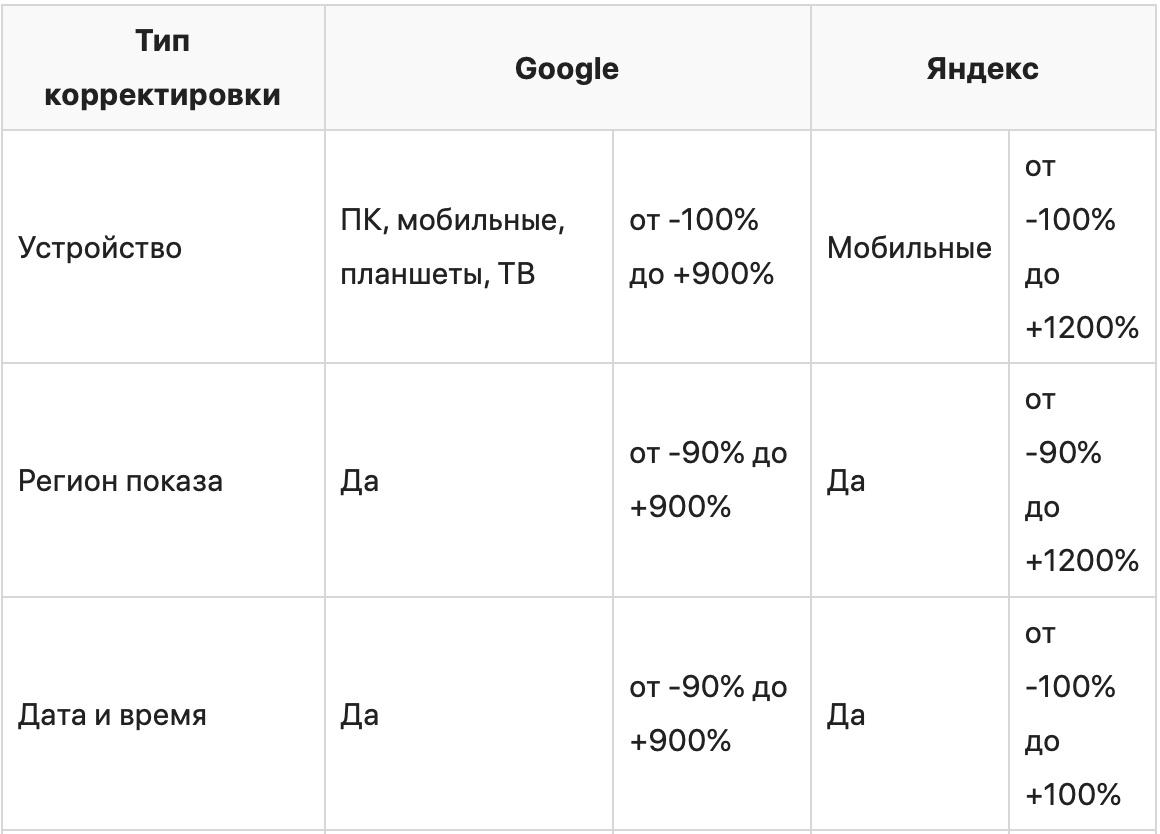1160x834 pixels.
Task: Click the "планшеты, ТВ" text line
Action: click(439, 274)
